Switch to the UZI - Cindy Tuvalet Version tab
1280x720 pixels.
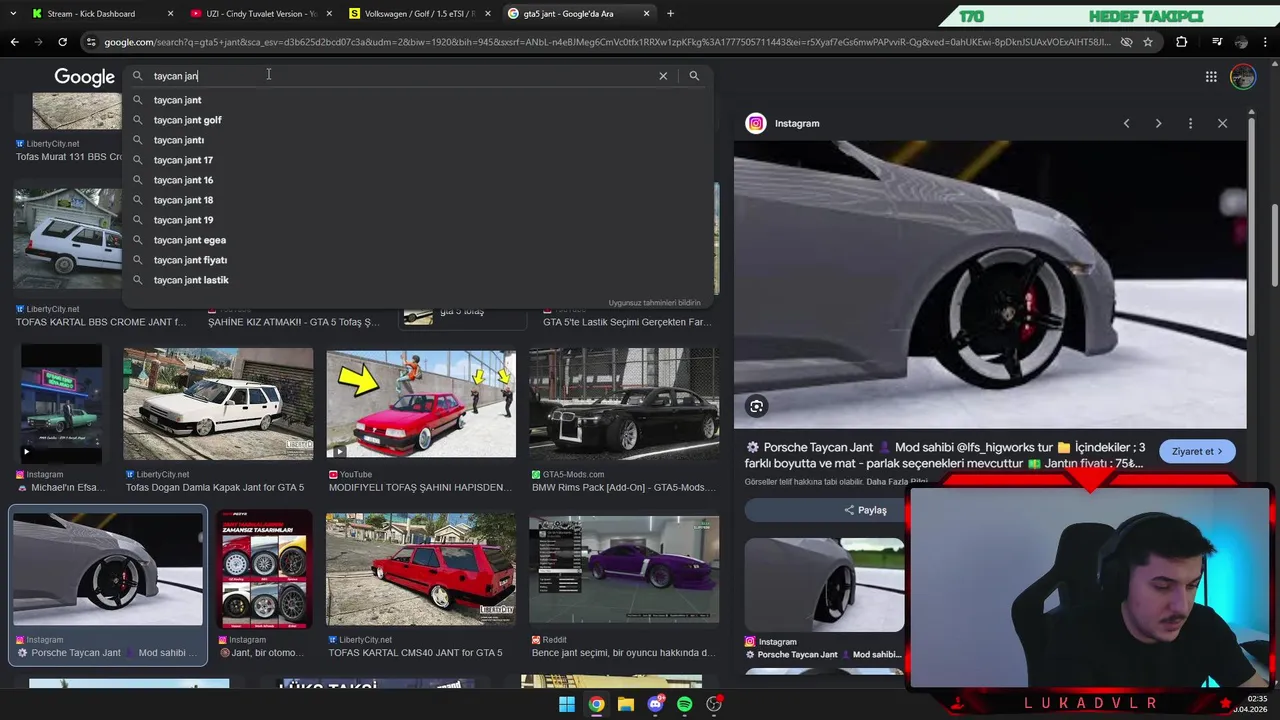pyautogui.click(x=260, y=14)
